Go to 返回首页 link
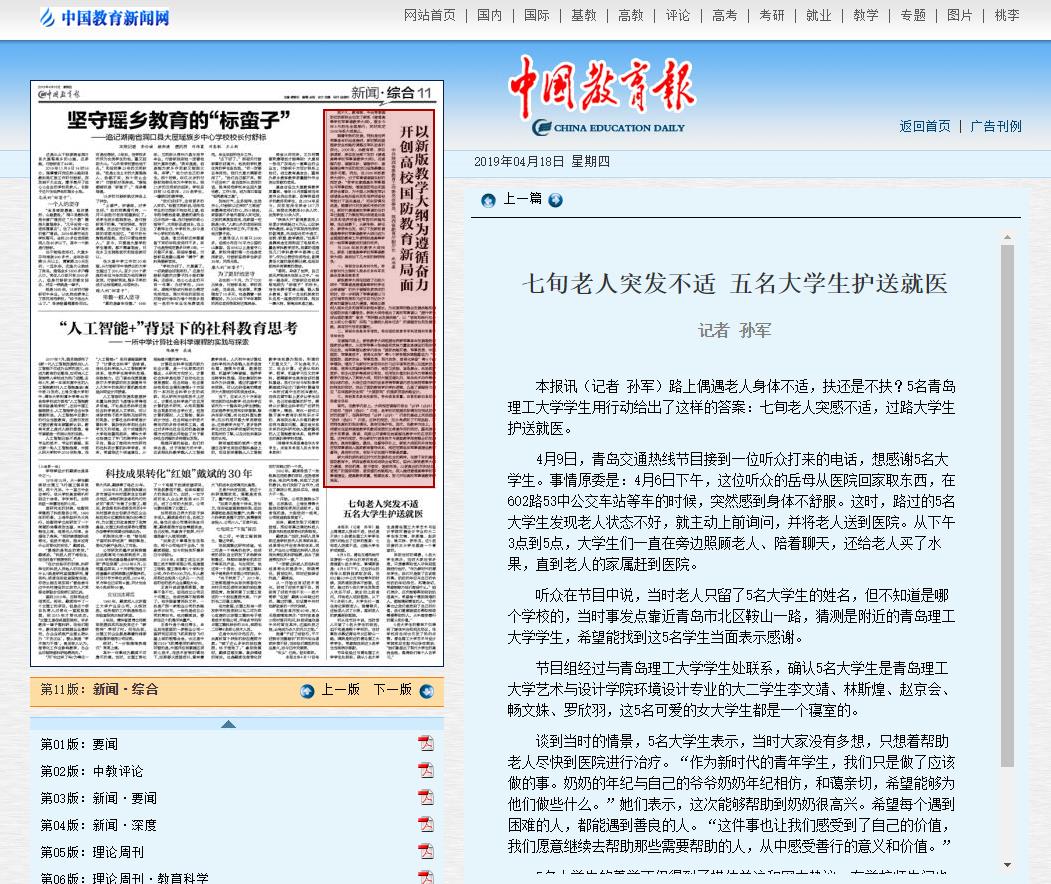Viewport: 1051px width, 884px height. coord(925,126)
